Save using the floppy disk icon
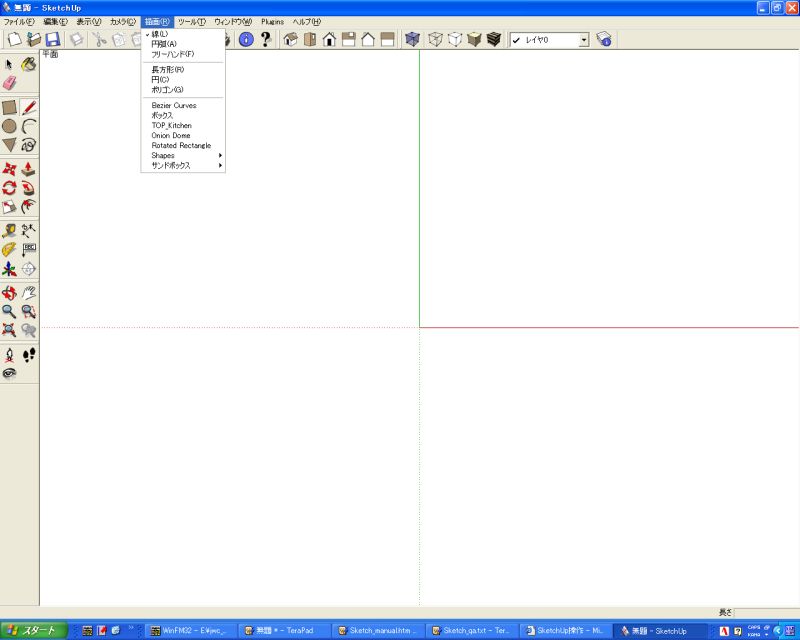 coord(53,39)
